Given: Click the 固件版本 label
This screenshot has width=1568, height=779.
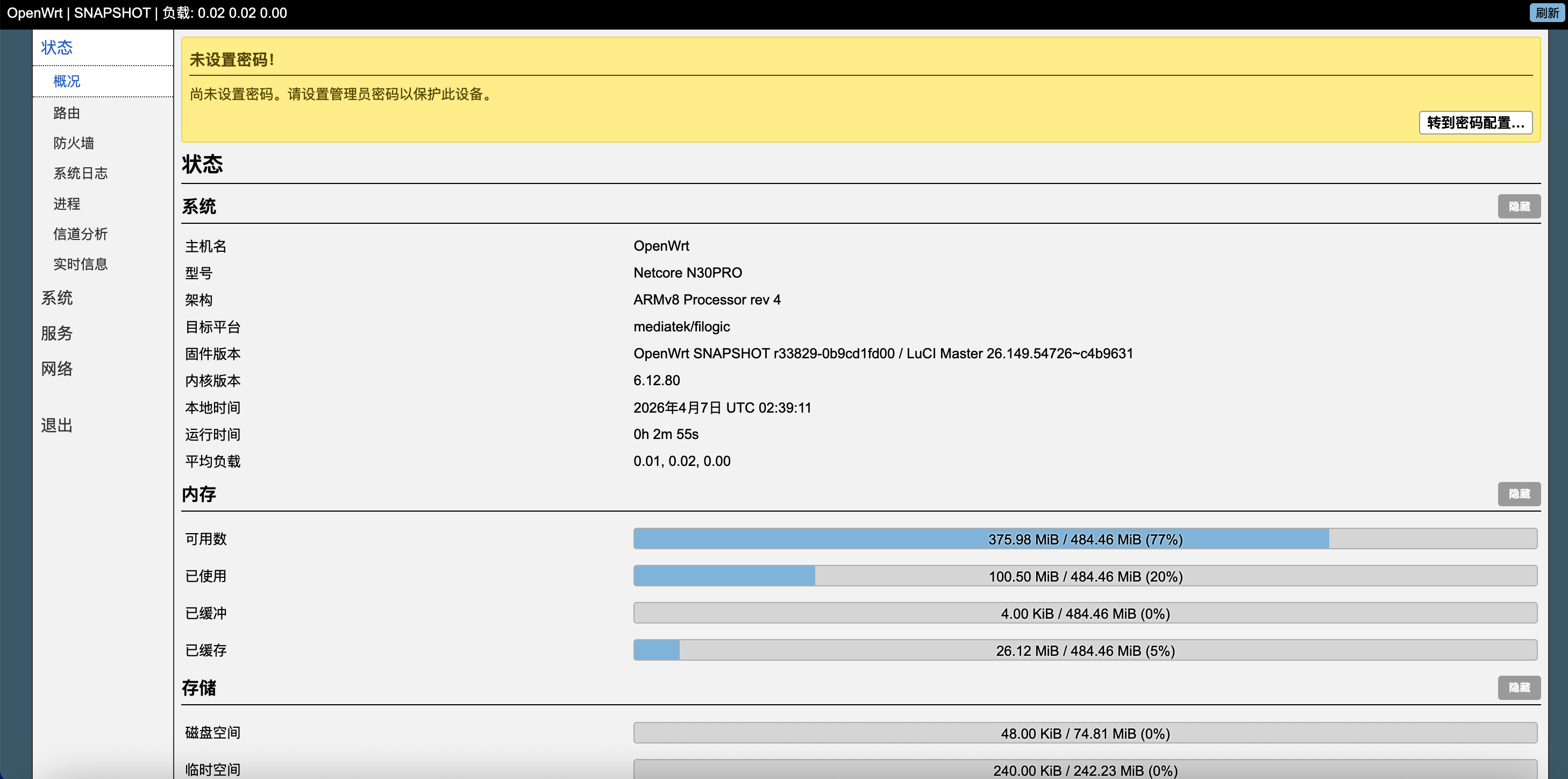Looking at the screenshot, I should 212,354.
